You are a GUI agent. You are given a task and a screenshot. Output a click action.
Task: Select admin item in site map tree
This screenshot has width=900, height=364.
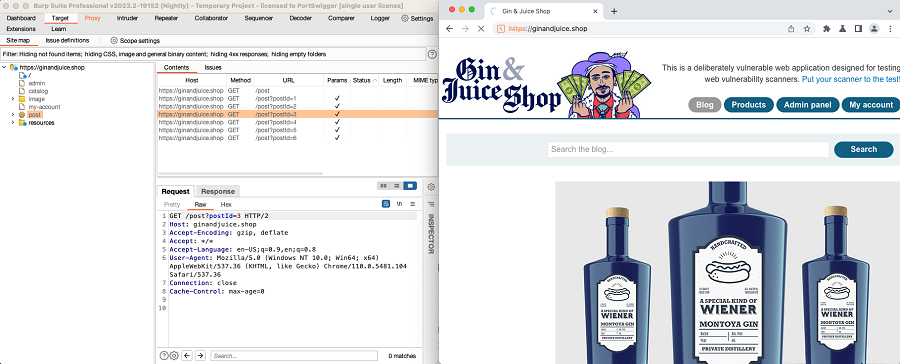[x=36, y=83]
